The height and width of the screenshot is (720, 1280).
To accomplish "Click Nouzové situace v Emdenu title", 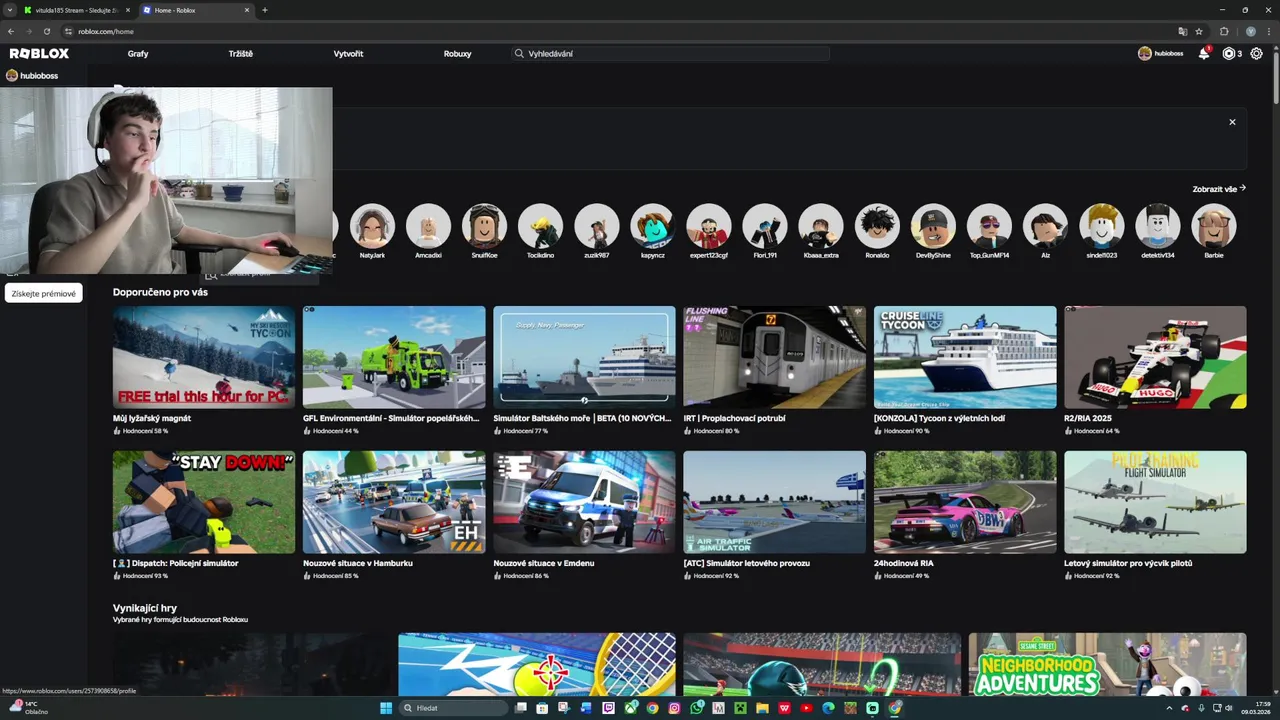I will click(544, 563).
